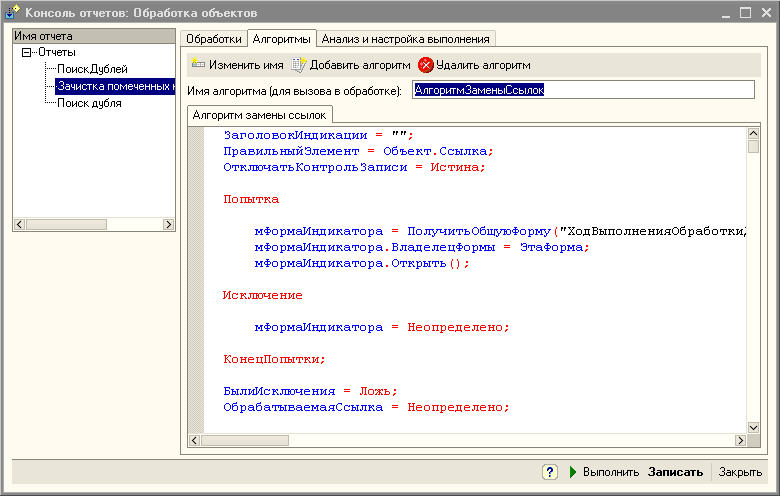The height and width of the screenshot is (496, 780).
Task: Click the red Удалить алгоритм icon
Action: [426, 65]
